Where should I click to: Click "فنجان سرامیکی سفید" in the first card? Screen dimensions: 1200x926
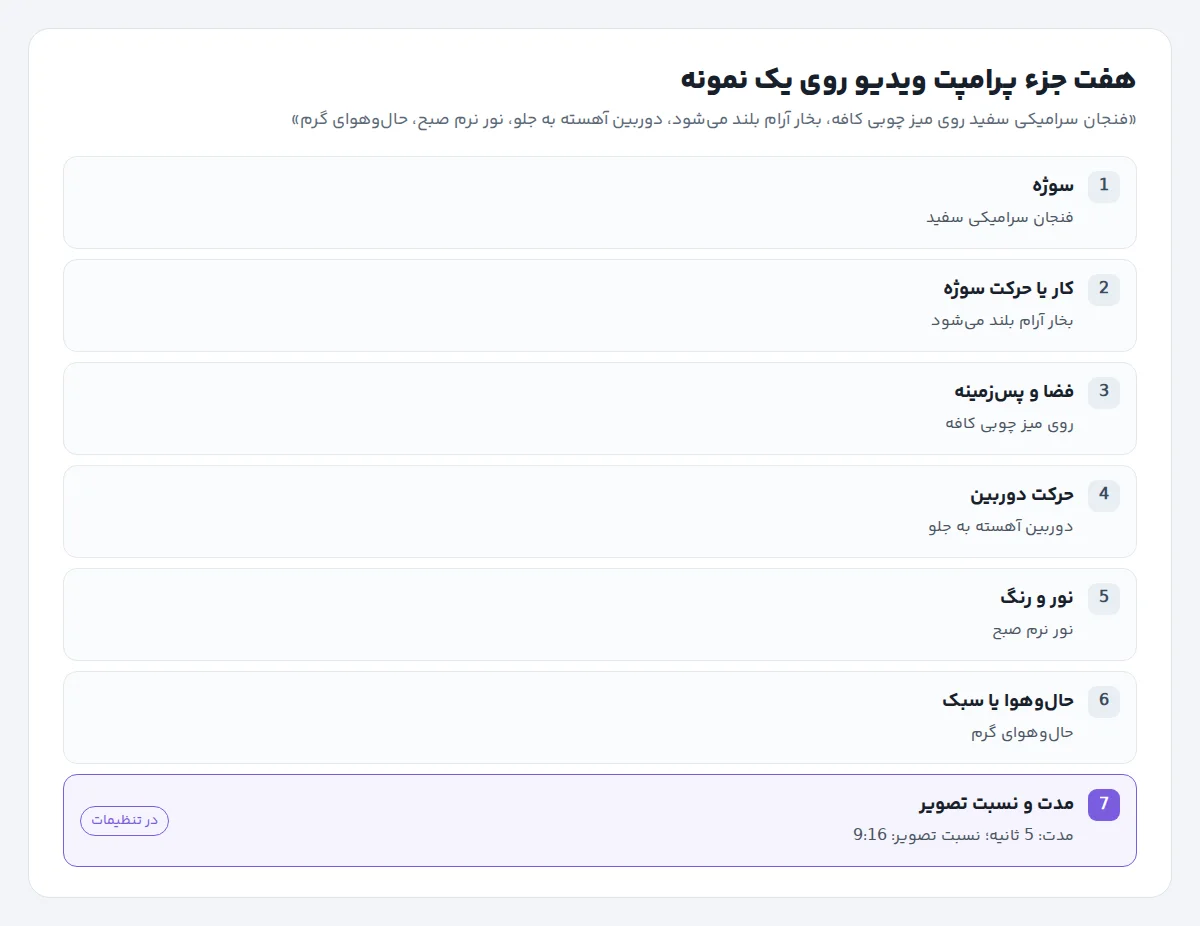click(1000, 217)
